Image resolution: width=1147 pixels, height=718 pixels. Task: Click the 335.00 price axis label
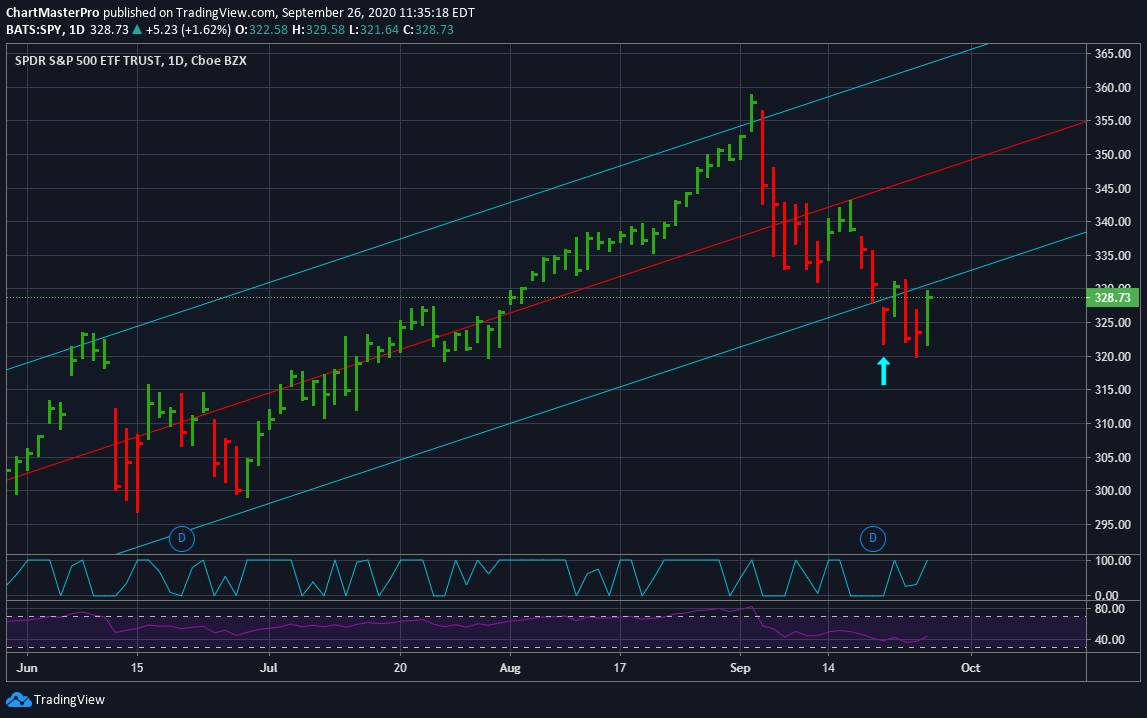point(1113,256)
